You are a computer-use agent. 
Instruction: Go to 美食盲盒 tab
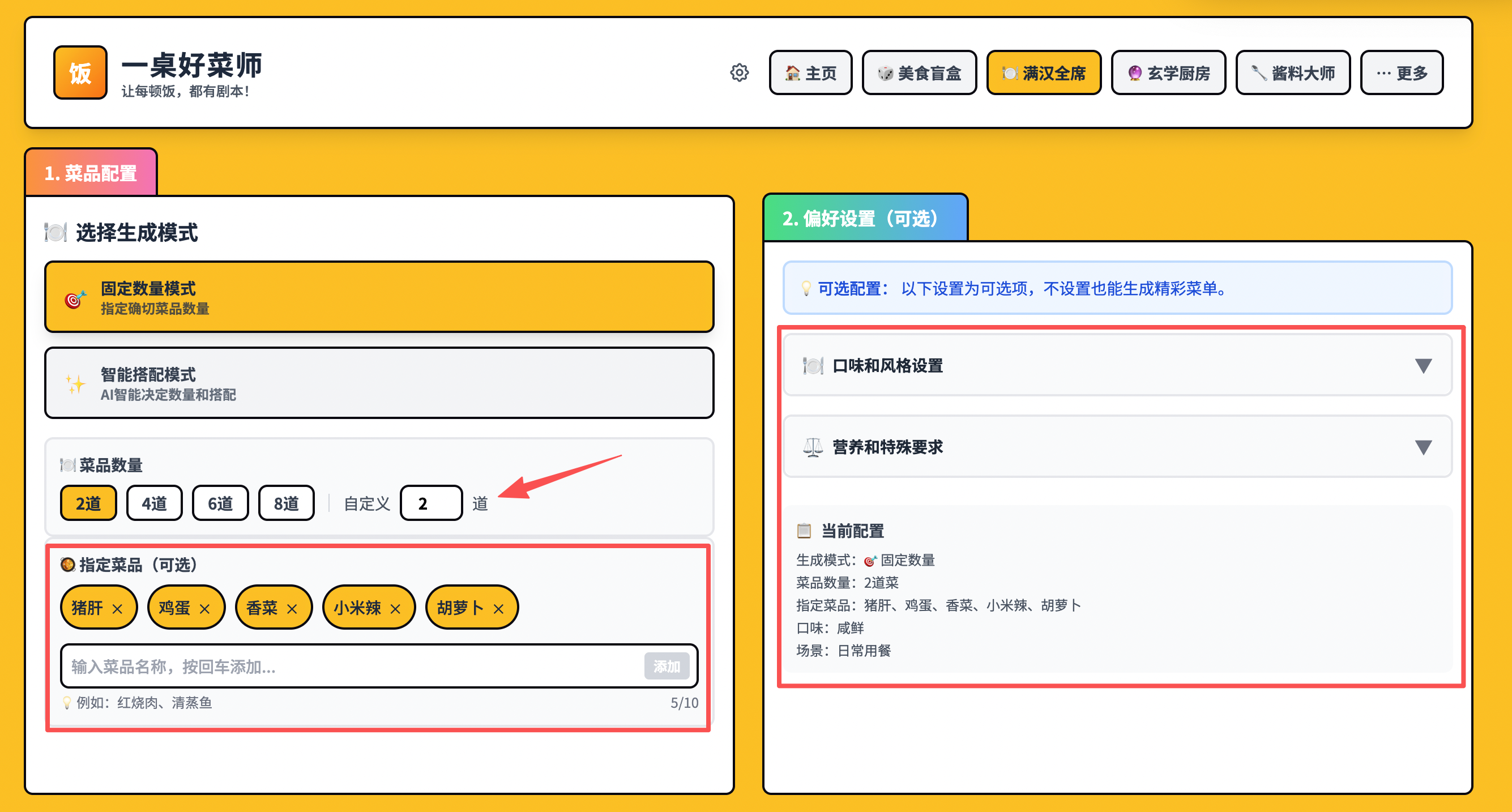919,72
